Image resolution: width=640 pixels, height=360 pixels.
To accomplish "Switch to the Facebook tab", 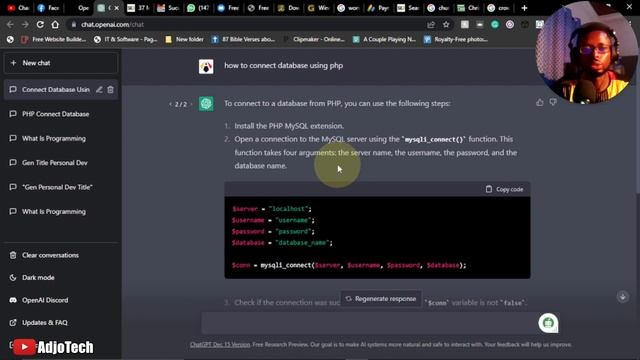I will coord(48,8).
